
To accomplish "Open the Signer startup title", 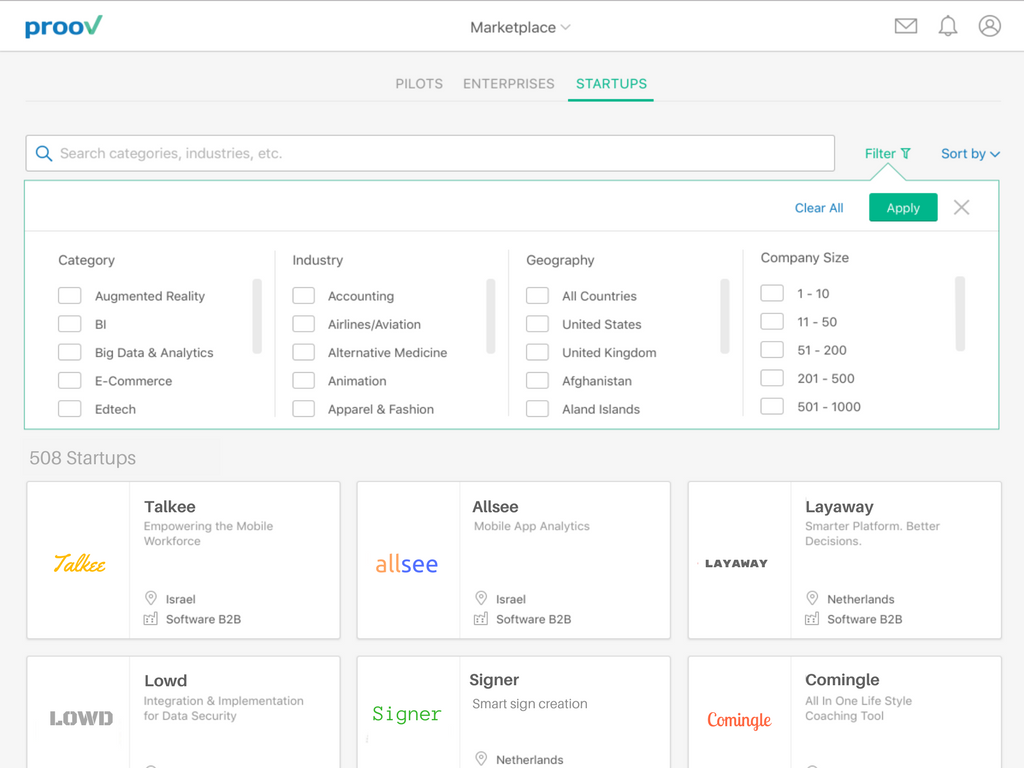I will (494, 680).
